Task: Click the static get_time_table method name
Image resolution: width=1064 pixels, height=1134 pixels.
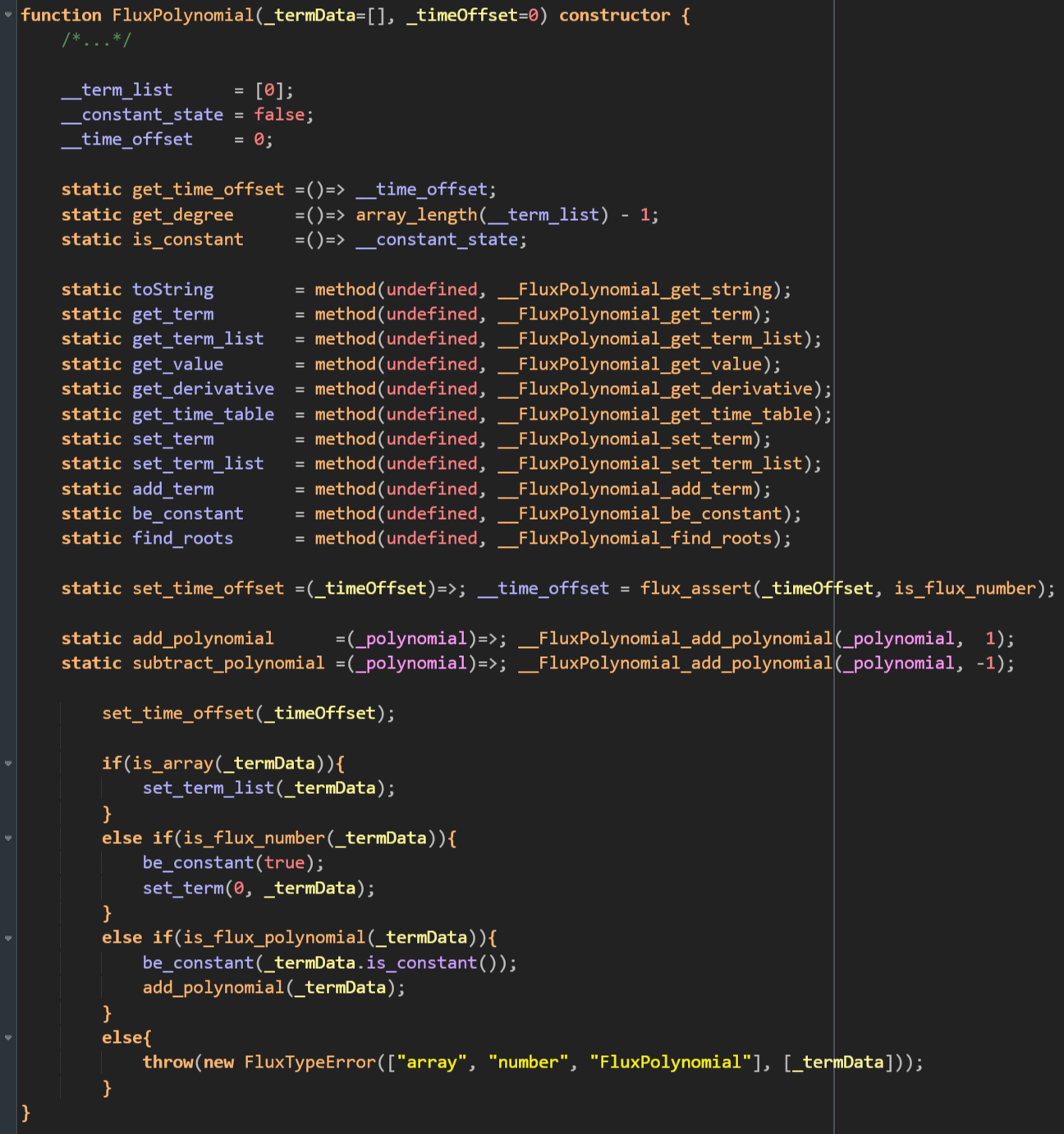Action: click(x=204, y=414)
